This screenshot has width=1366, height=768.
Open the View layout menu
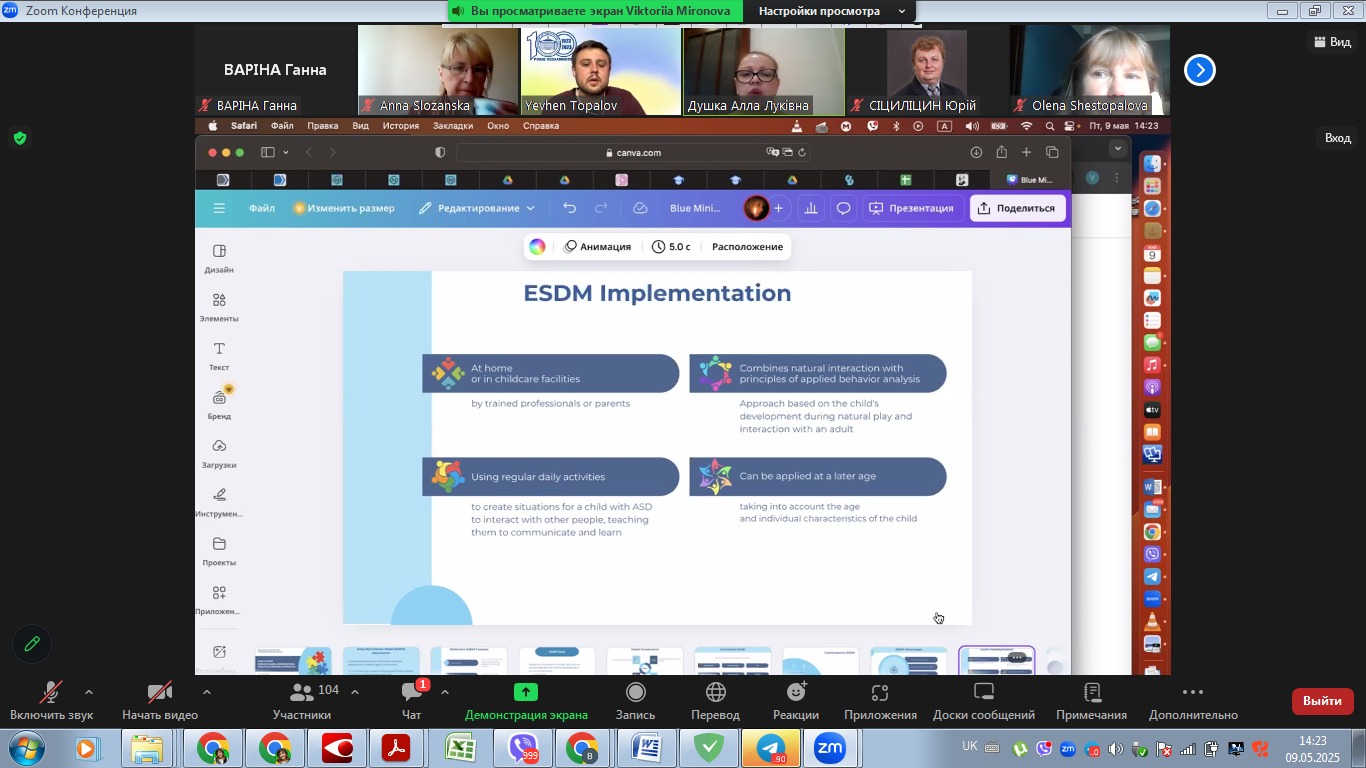1333,42
